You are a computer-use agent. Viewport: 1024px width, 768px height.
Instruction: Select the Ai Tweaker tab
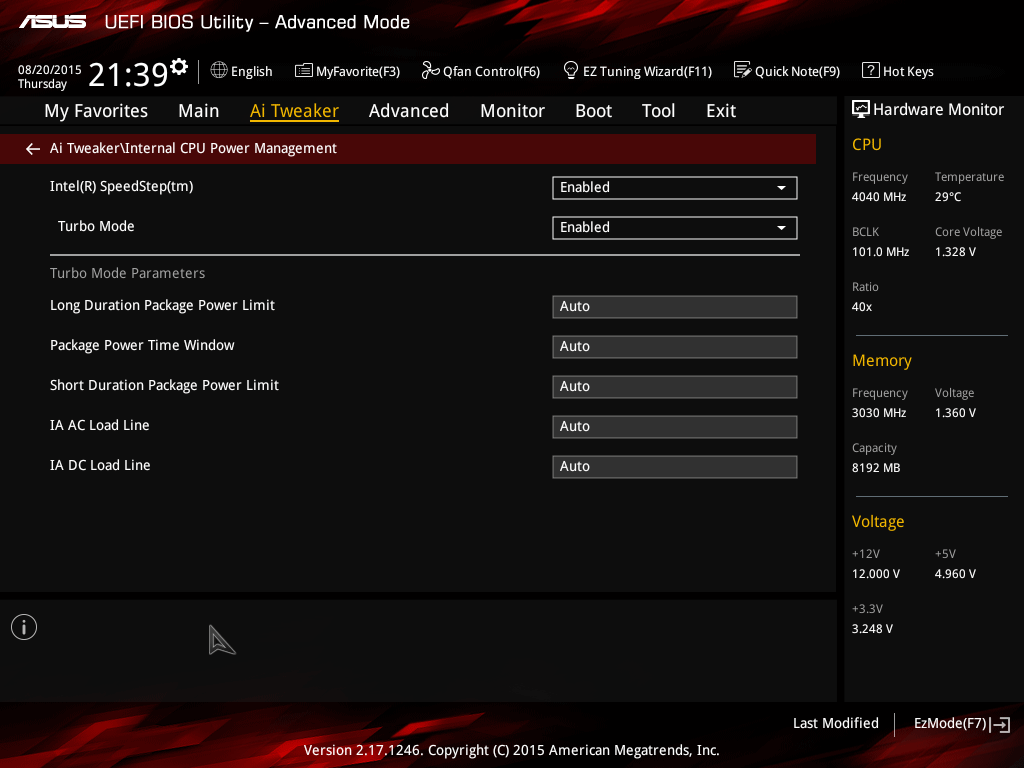tap(294, 111)
